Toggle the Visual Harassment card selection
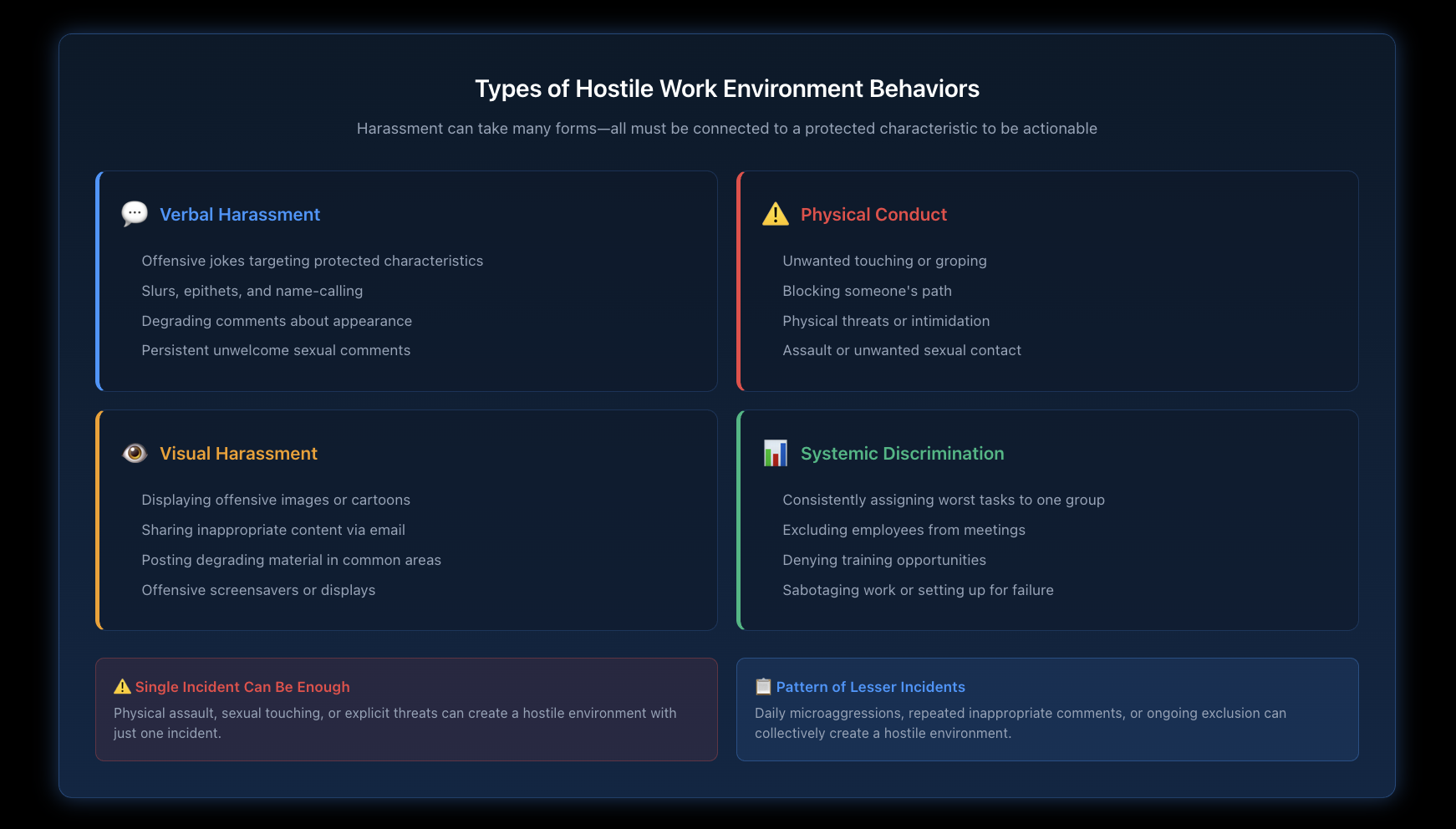 pos(406,520)
